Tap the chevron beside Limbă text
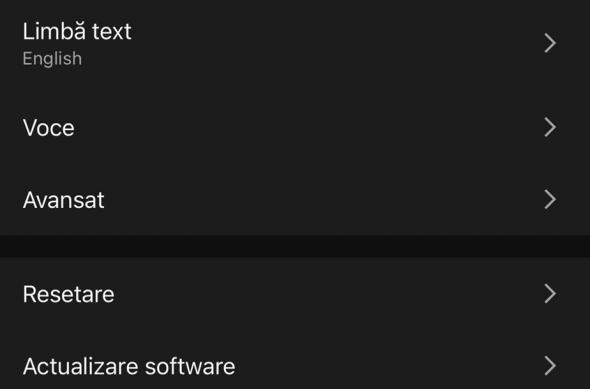Viewport: 590px width, 389px height. click(x=550, y=43)
